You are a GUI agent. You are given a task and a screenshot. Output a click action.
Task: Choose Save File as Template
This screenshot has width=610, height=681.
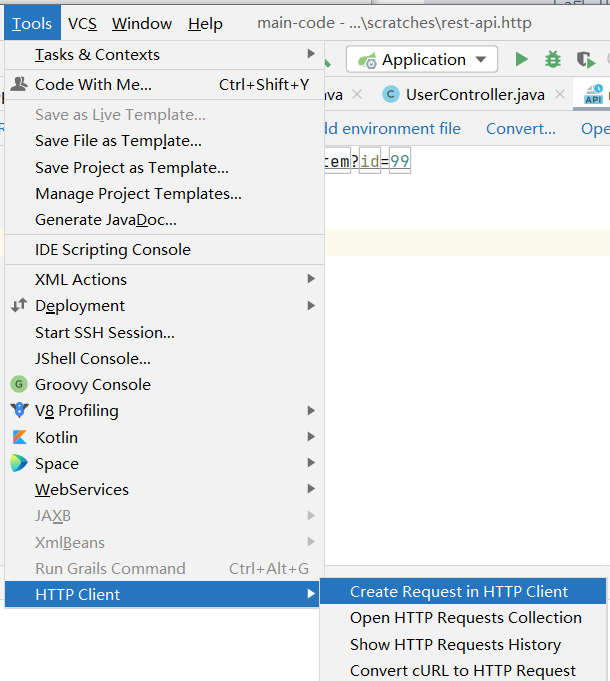pos(165,141)
